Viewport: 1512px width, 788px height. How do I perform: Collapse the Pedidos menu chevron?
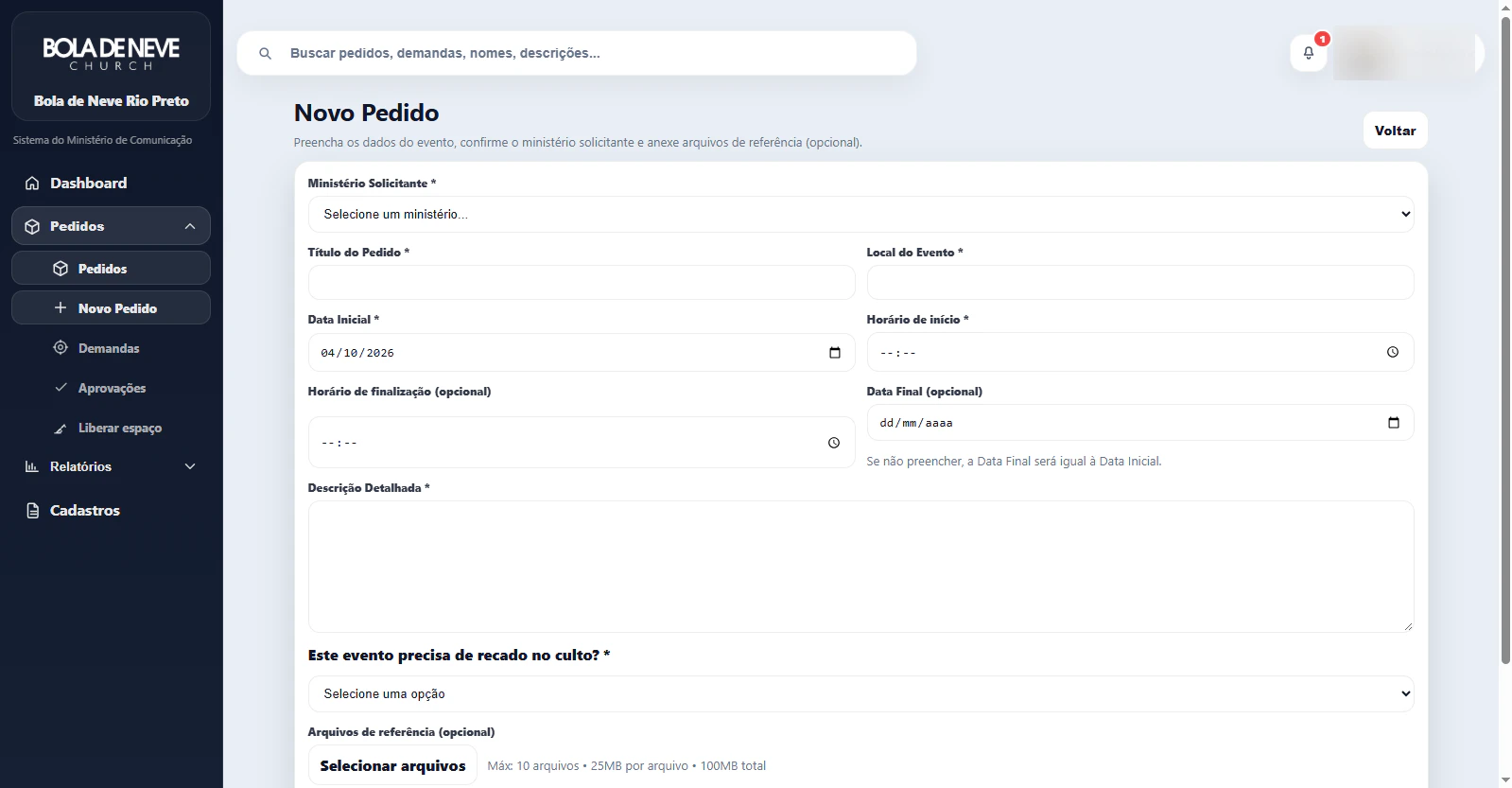[190, 226]
